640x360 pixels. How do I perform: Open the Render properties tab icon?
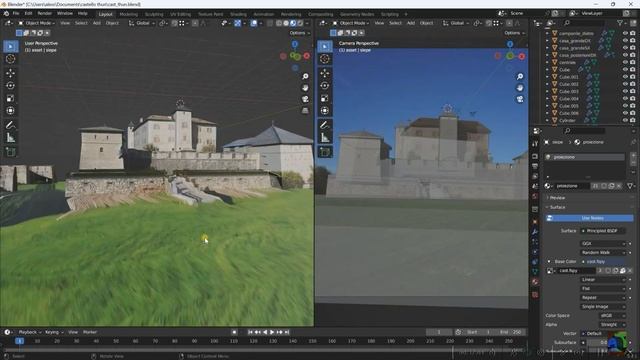click(535, 156)
